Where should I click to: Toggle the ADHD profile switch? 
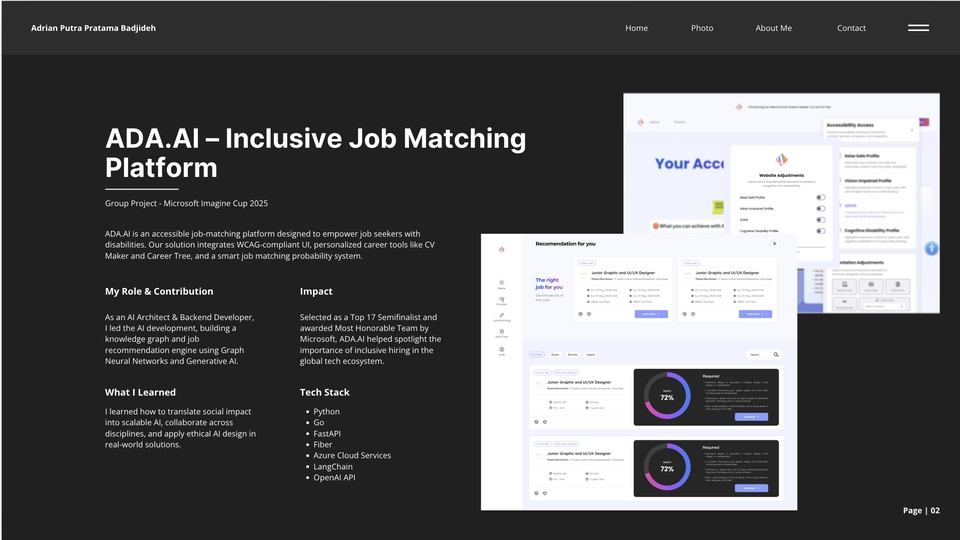pos(820,220)
